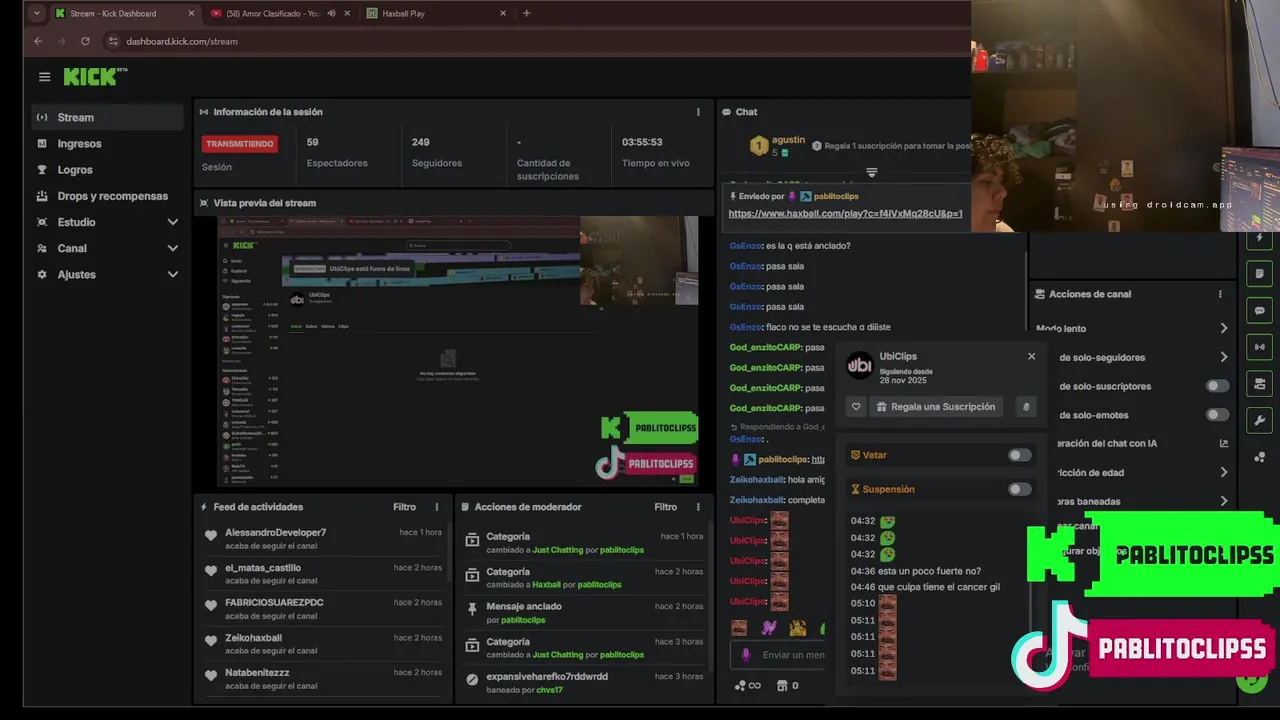Open chvs17 moderator link
1280x720 pixels.
(549, 690)
